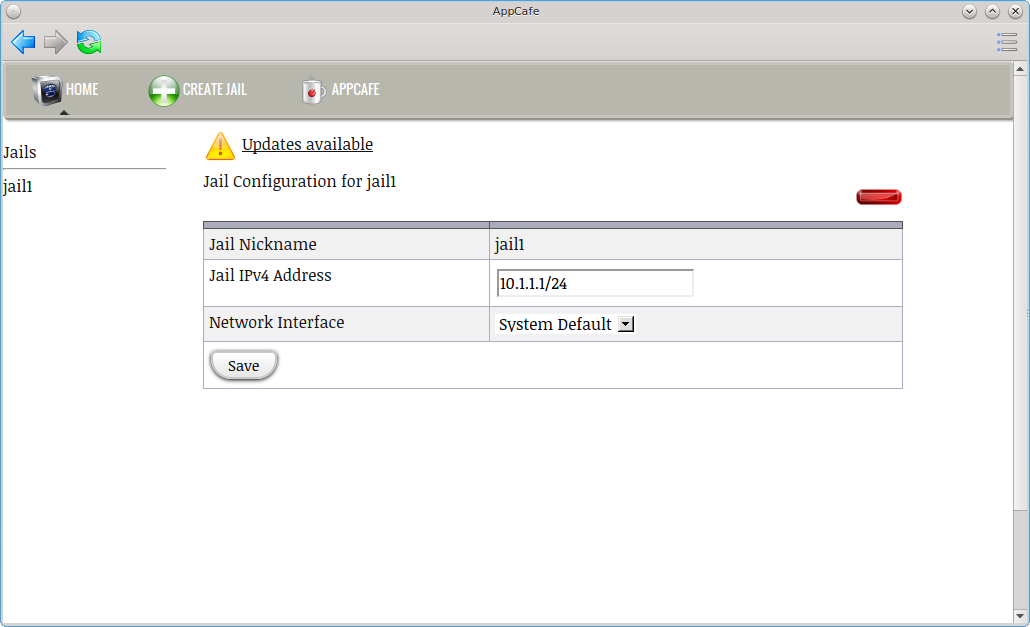
Task: Go back with the blue arrow
Action: (23, 42)
